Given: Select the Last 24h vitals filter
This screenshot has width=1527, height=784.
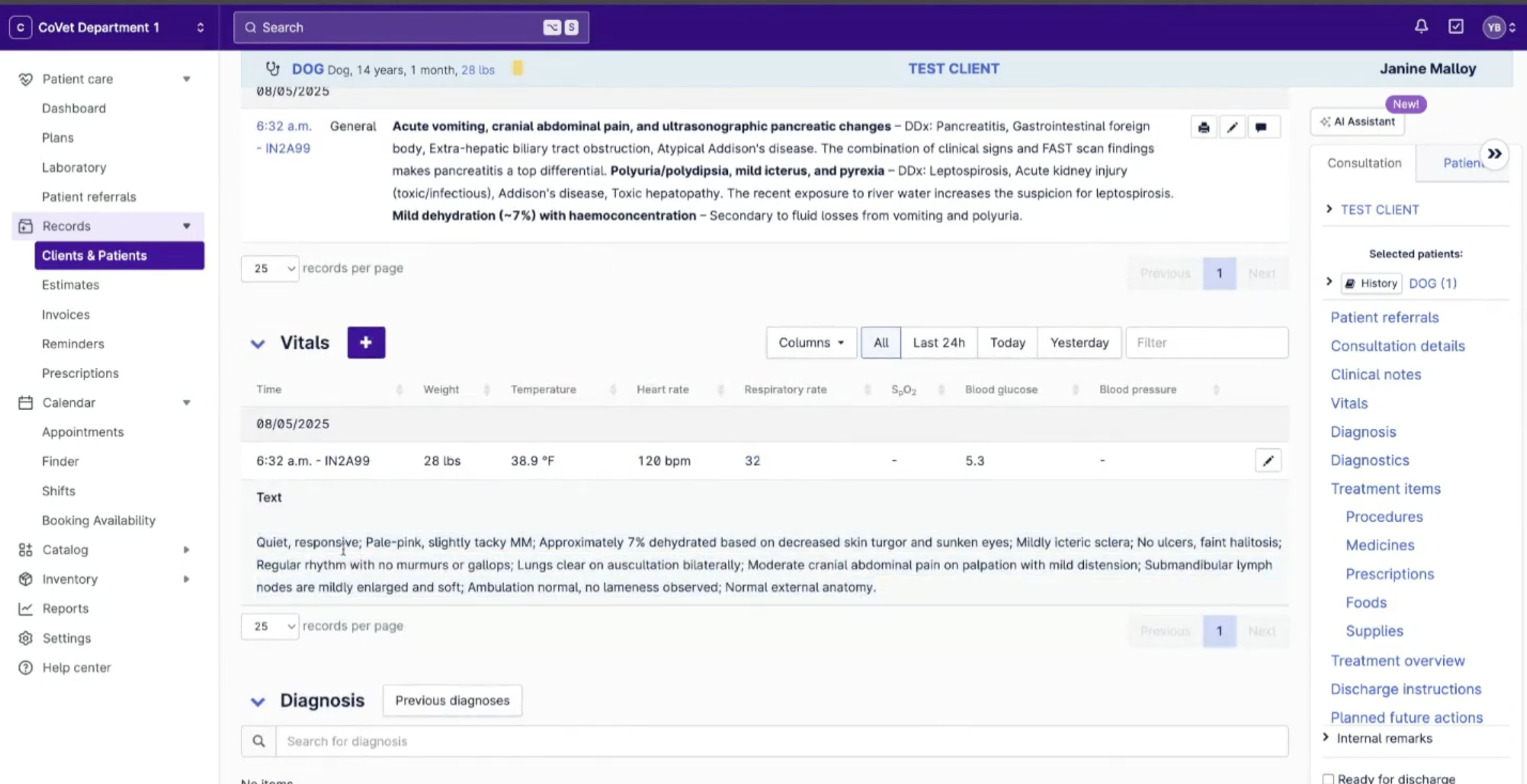Looking at the screenshot, I should [x=938, y=342].
